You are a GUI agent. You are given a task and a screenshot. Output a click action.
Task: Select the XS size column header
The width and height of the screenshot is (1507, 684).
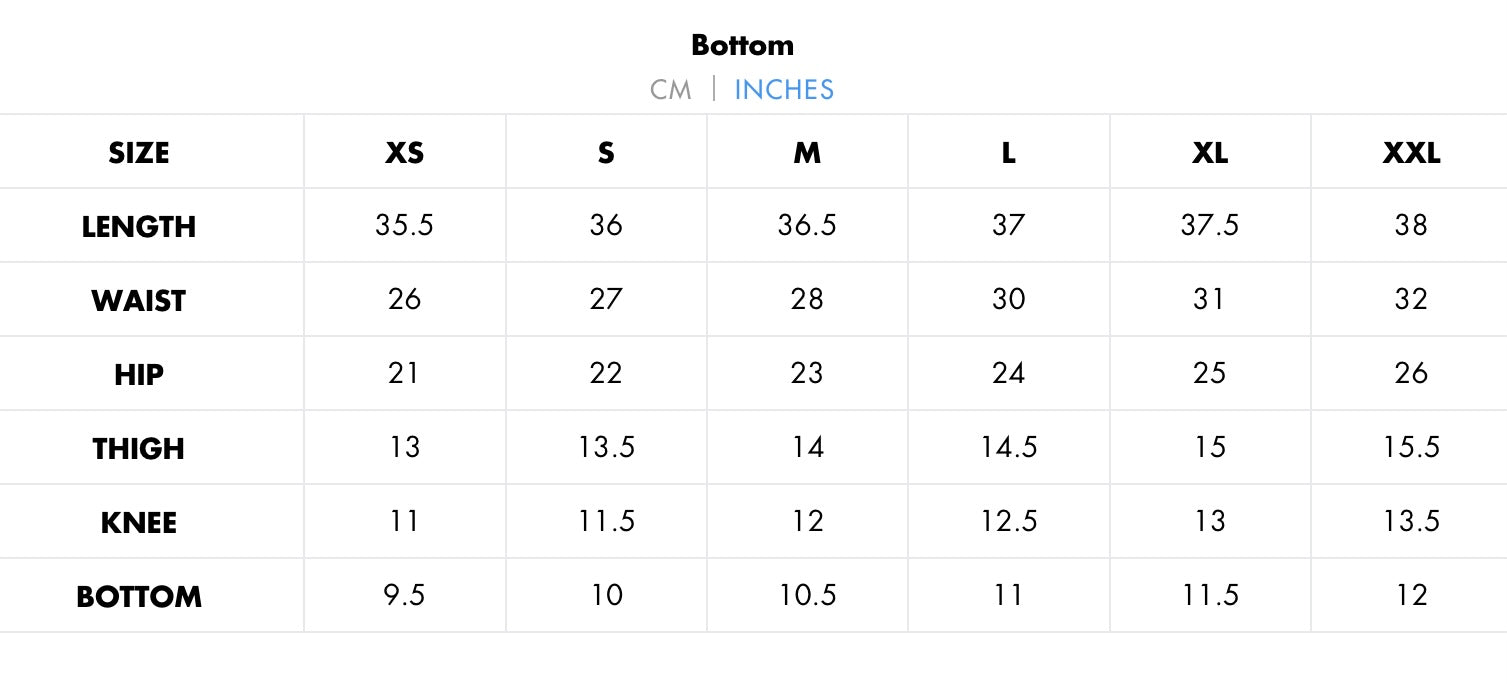pos(405,153)
